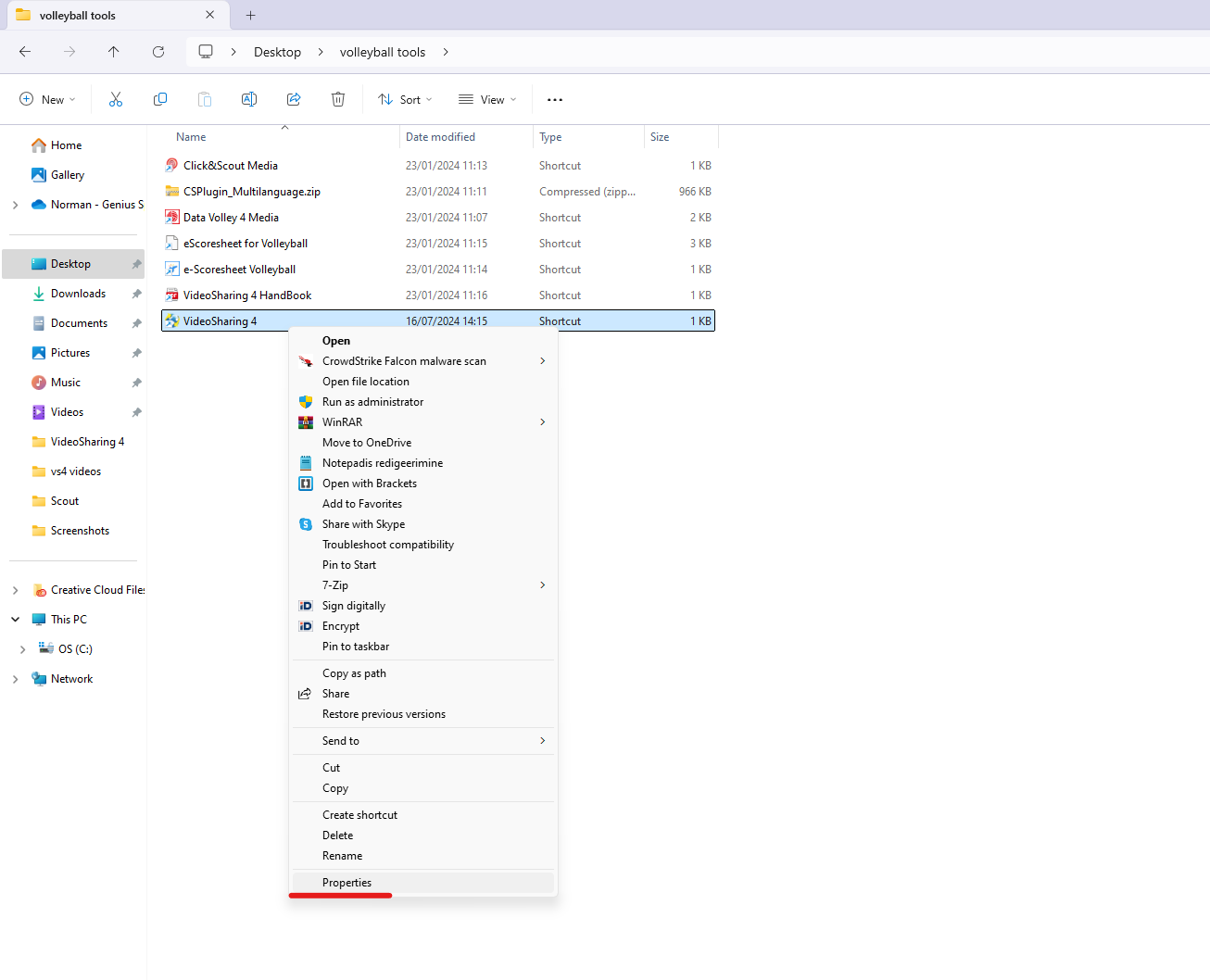Choose Copy as path
Image resolution: width=1210 pixels, height=980 pixels.
424,673
